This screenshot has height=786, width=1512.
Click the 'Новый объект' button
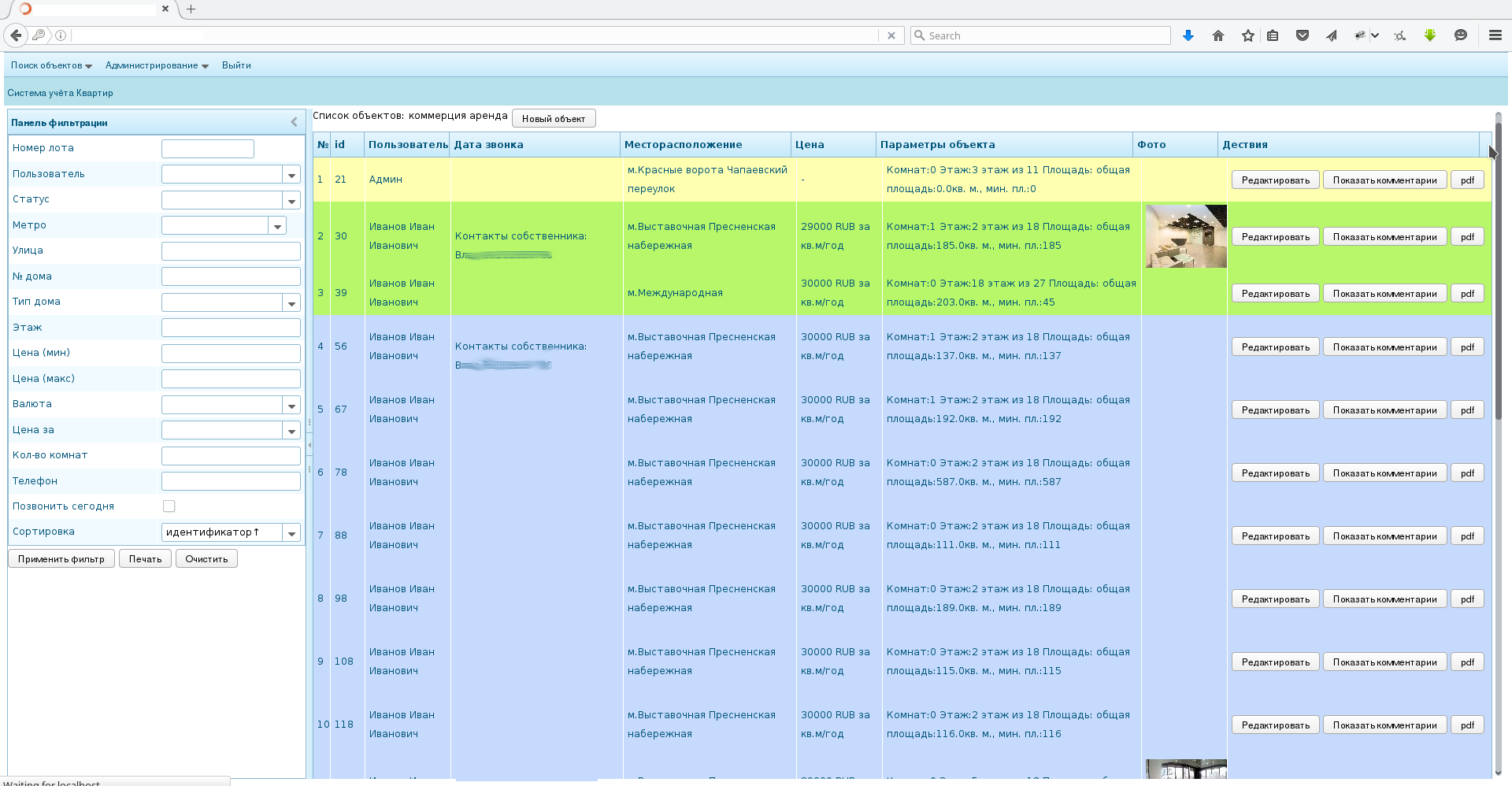click(x=554, y=119)
